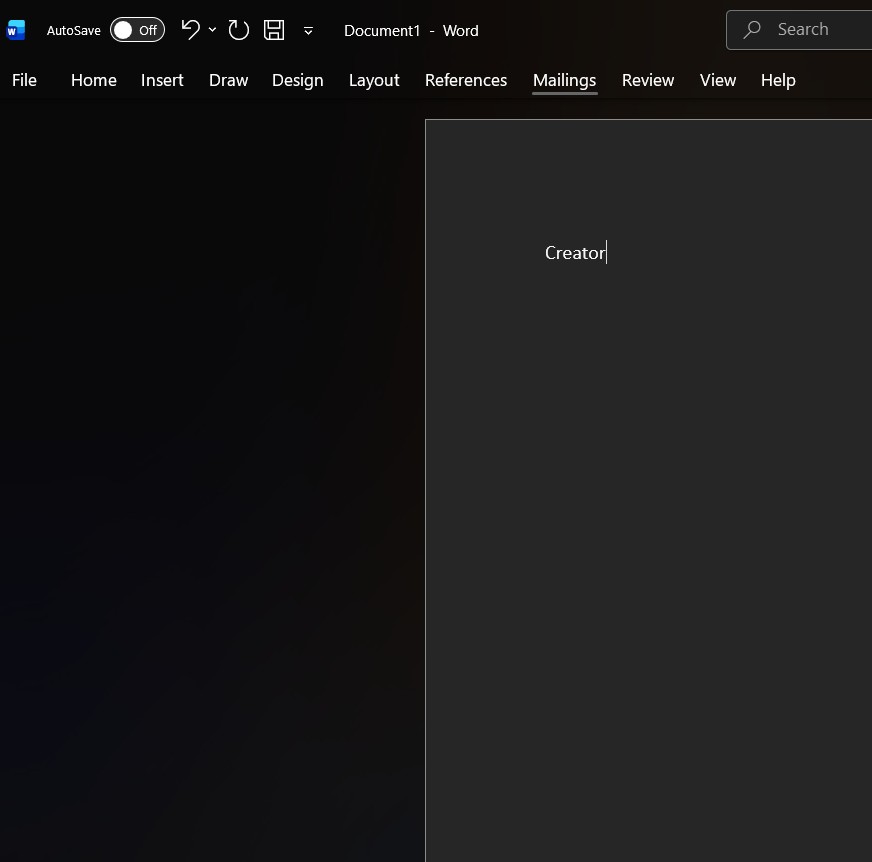
Task: Open the Insert ribbon tab
Action: 162,80
